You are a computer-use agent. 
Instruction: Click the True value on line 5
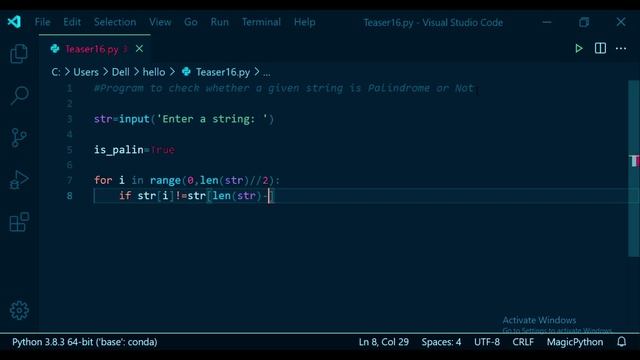click(162, 150)
